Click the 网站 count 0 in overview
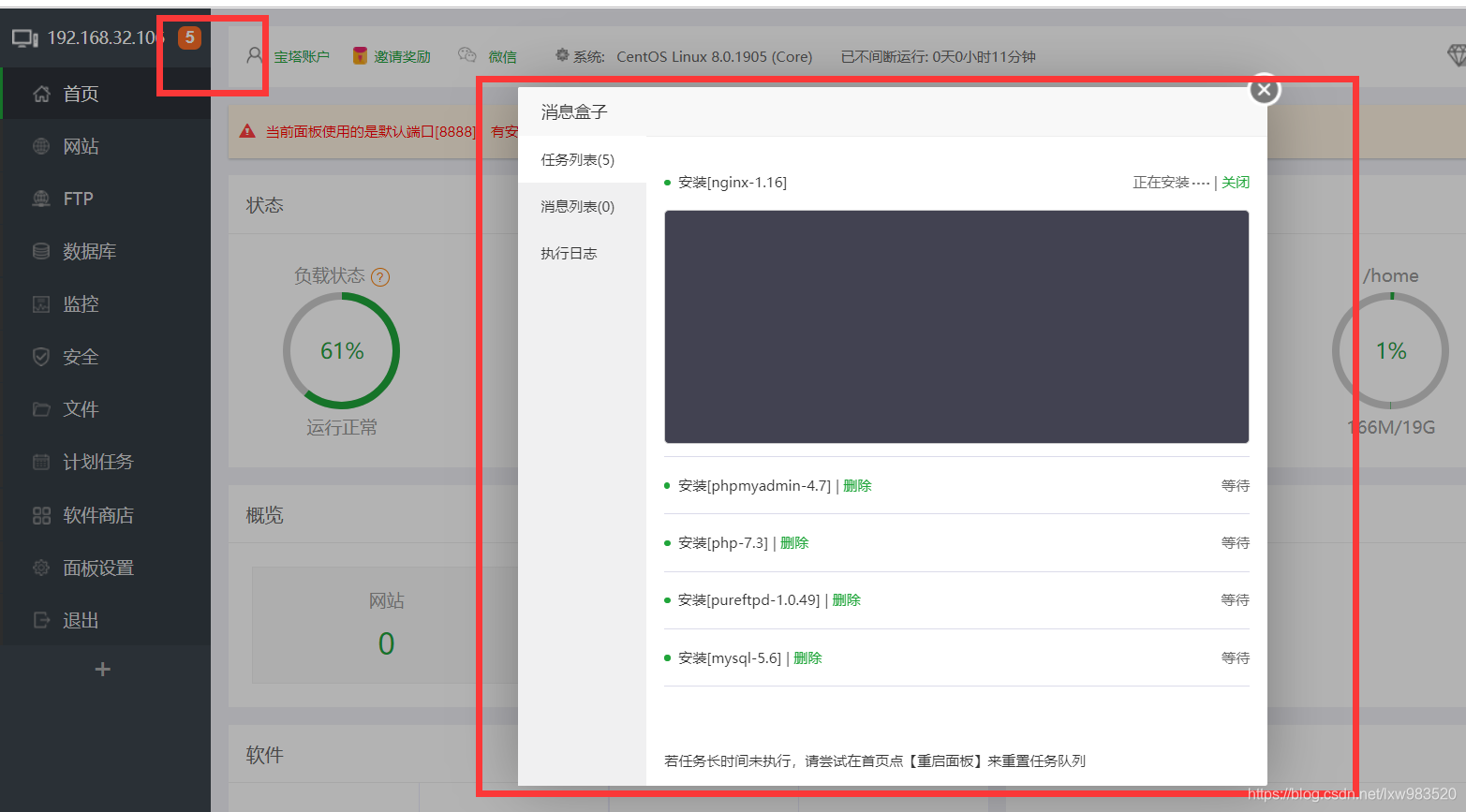 click(386, 643)
